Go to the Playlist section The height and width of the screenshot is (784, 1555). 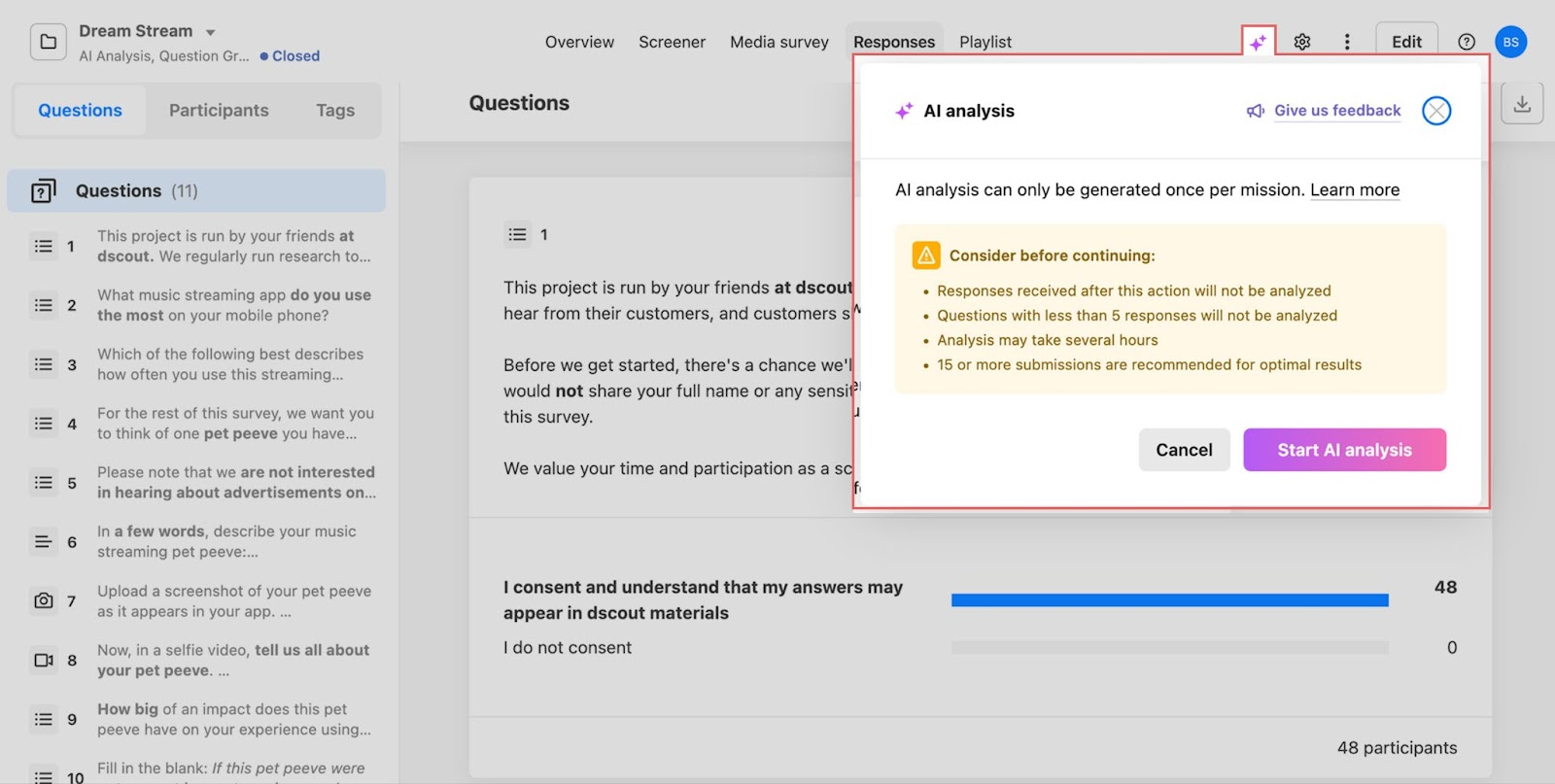(x=985, y=42)
